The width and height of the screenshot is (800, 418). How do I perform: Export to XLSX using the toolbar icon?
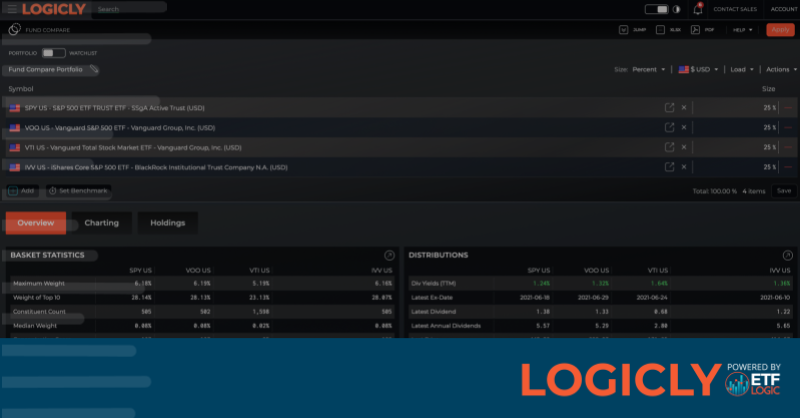coord(661,30)
